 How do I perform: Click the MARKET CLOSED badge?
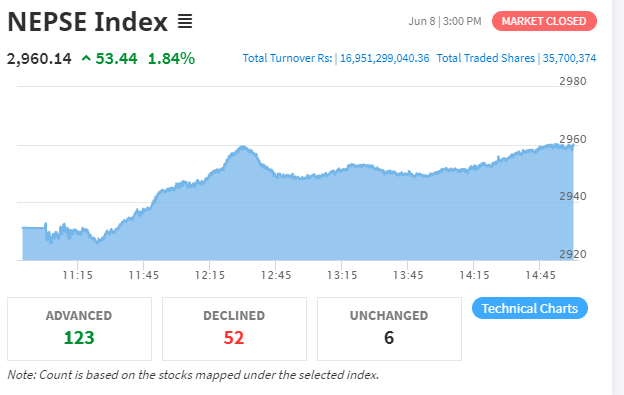(x=544, y=21)
